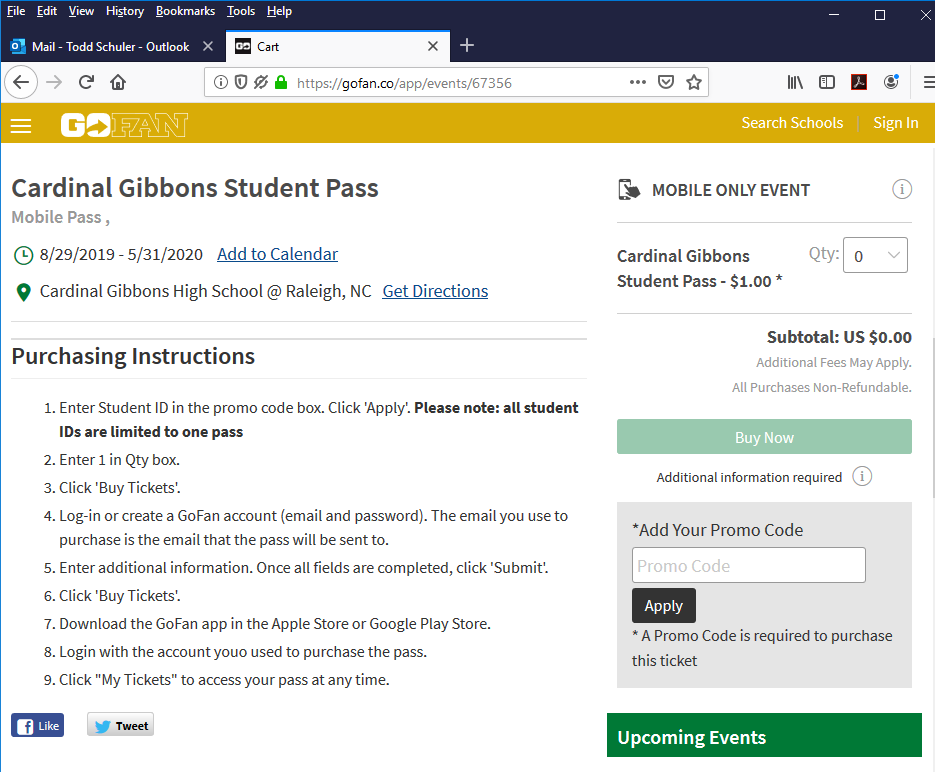
Task: Minimize the browser window
Action: click(x=834, y=15)
